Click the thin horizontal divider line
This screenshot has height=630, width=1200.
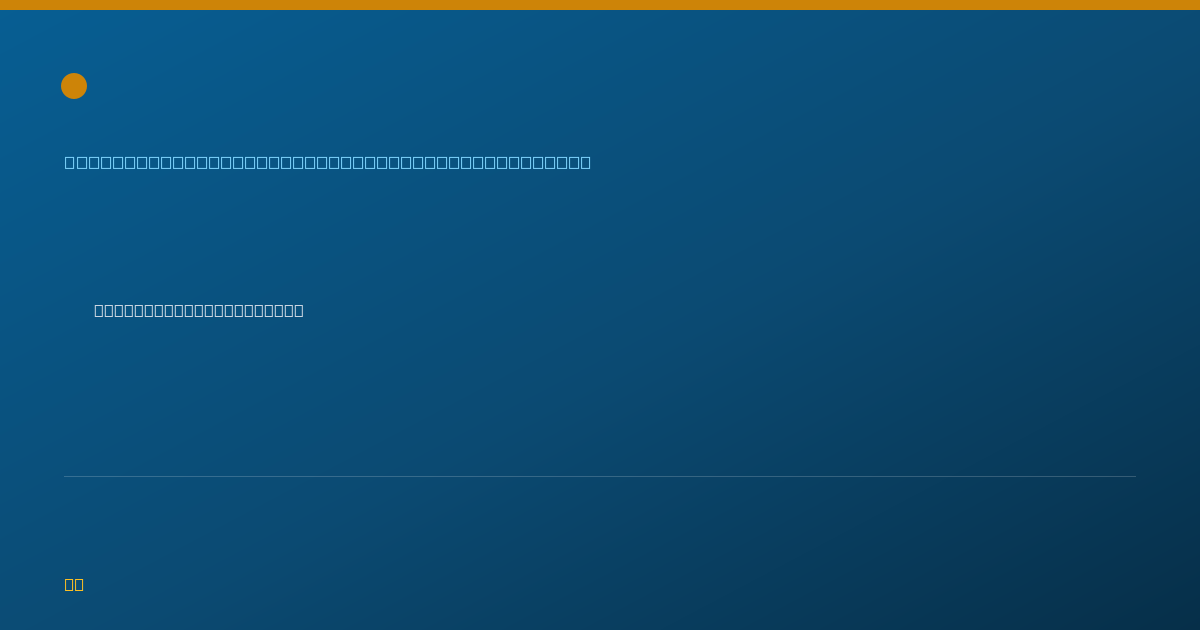[x=600, y=476]
